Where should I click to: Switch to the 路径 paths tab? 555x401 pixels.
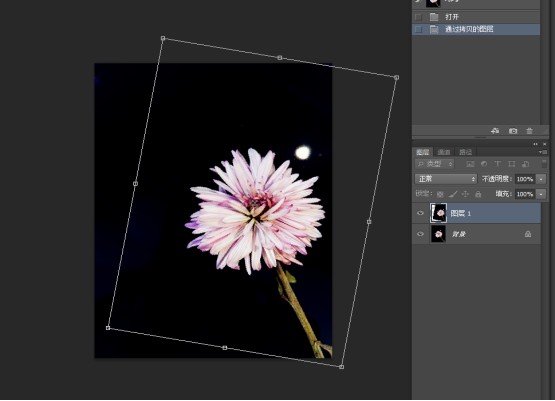pyautogui.click(x=465, y=152)
